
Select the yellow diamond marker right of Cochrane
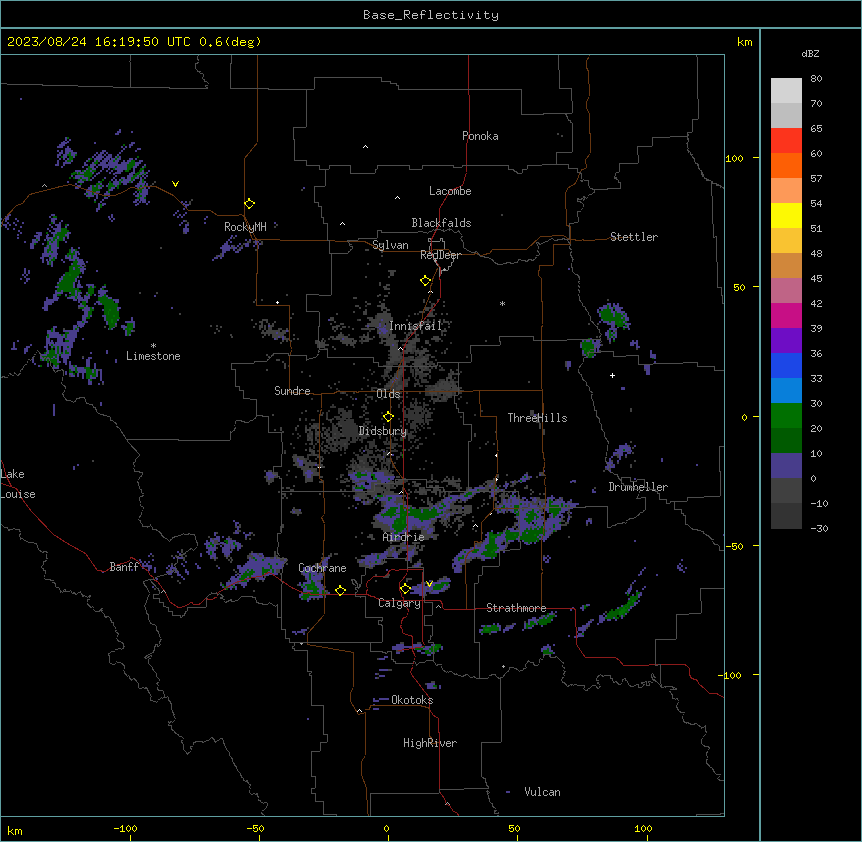(x=340, y=590)
